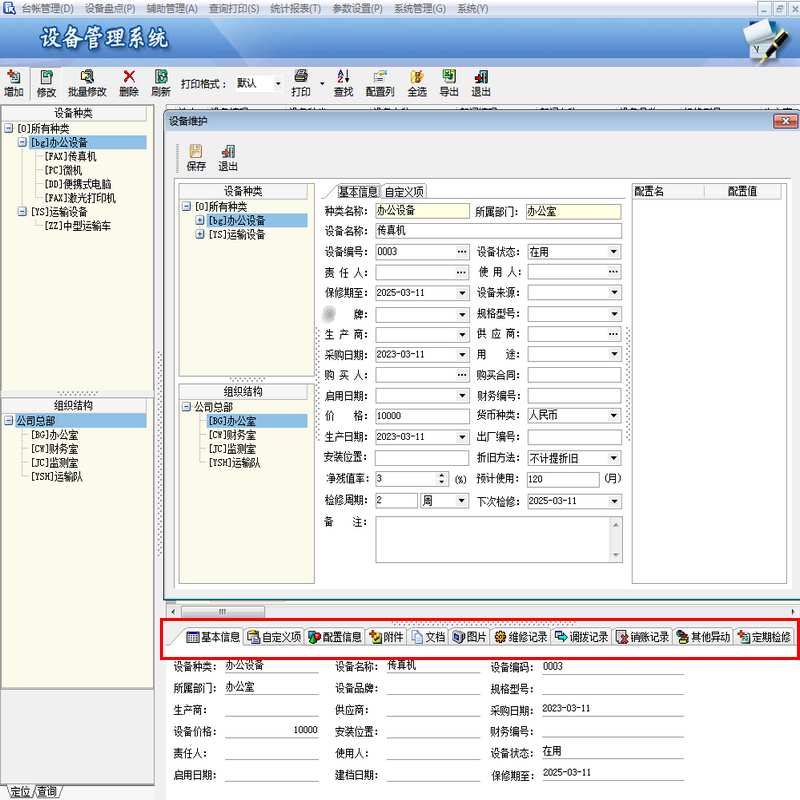
Task: Open the 设备盘点(P) menu
Action: 110,9
